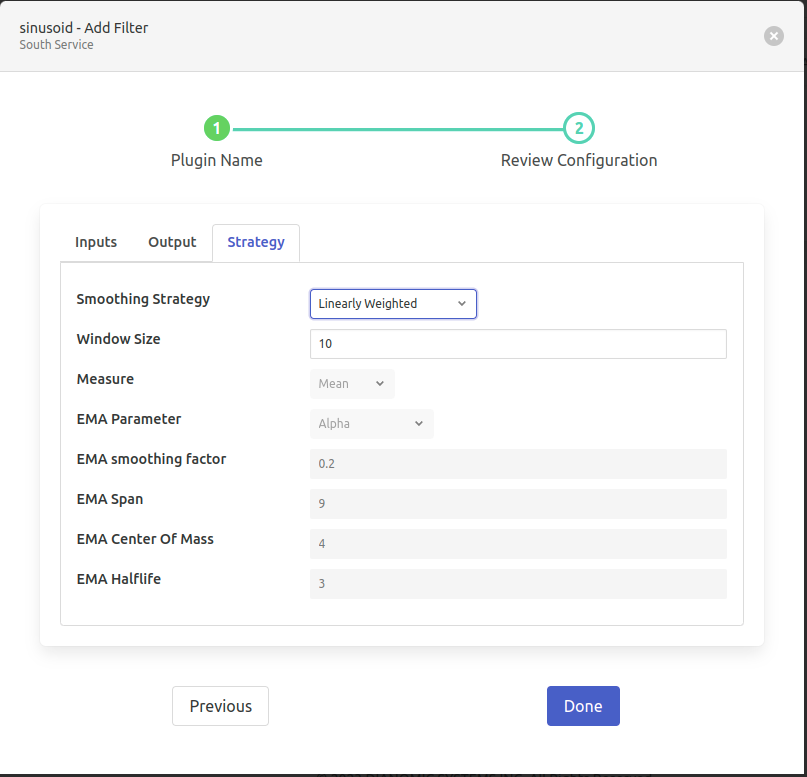The width and height of the screenshot is (807, 777).
Task: Click the Review Configuration step label
Action: pos(579,161)
